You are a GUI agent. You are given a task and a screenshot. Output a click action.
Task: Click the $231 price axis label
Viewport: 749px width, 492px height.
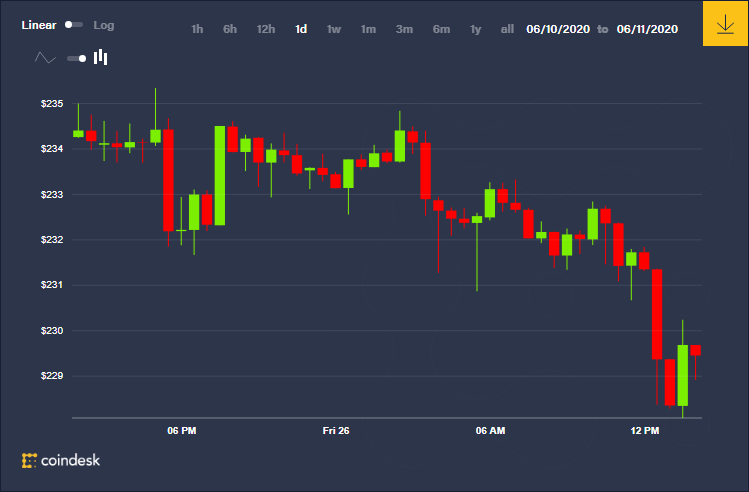(x=52, y=285)
